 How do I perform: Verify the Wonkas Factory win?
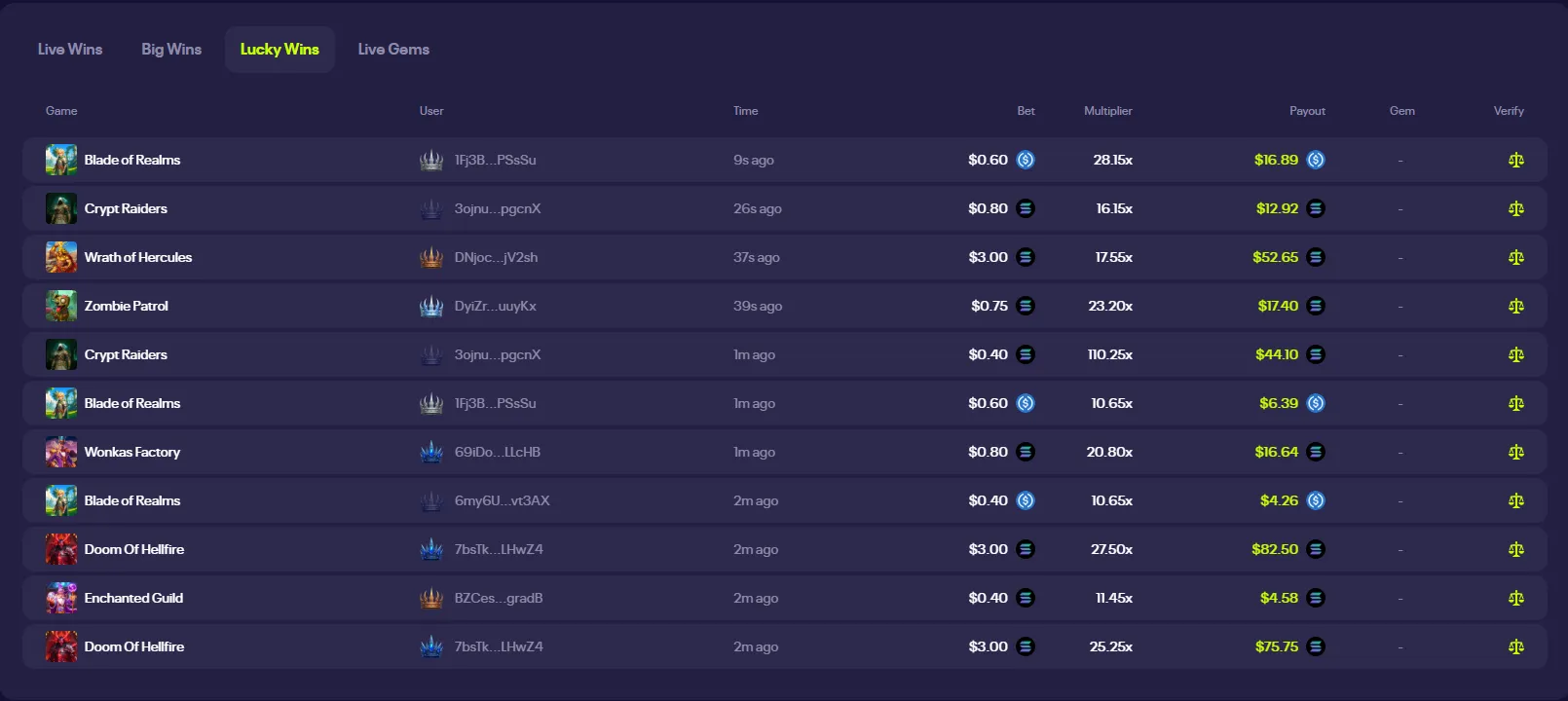(x=1516, y=452)
